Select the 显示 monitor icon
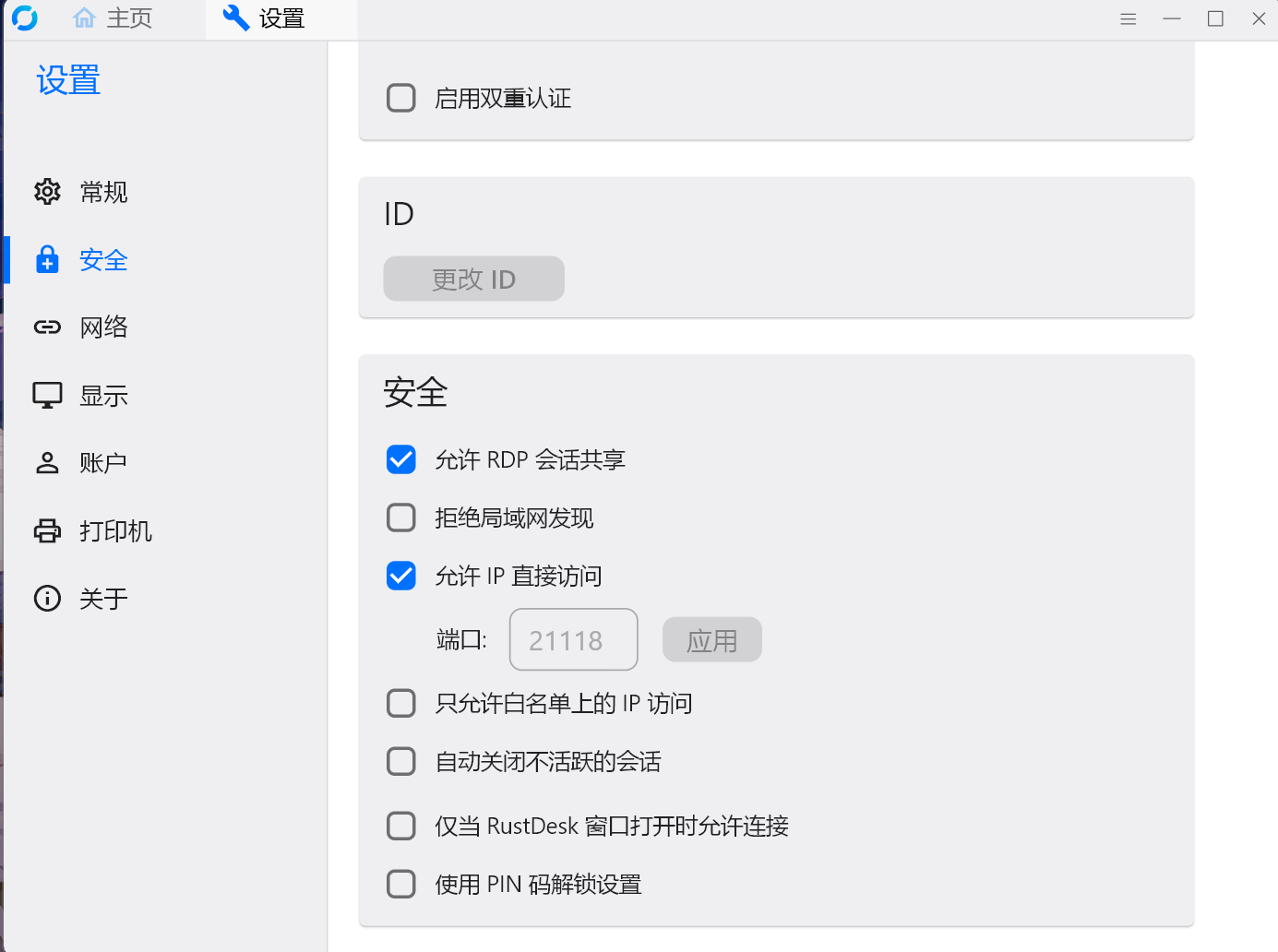The width and height of the screenshot is (1278, 952). point(47,395)
